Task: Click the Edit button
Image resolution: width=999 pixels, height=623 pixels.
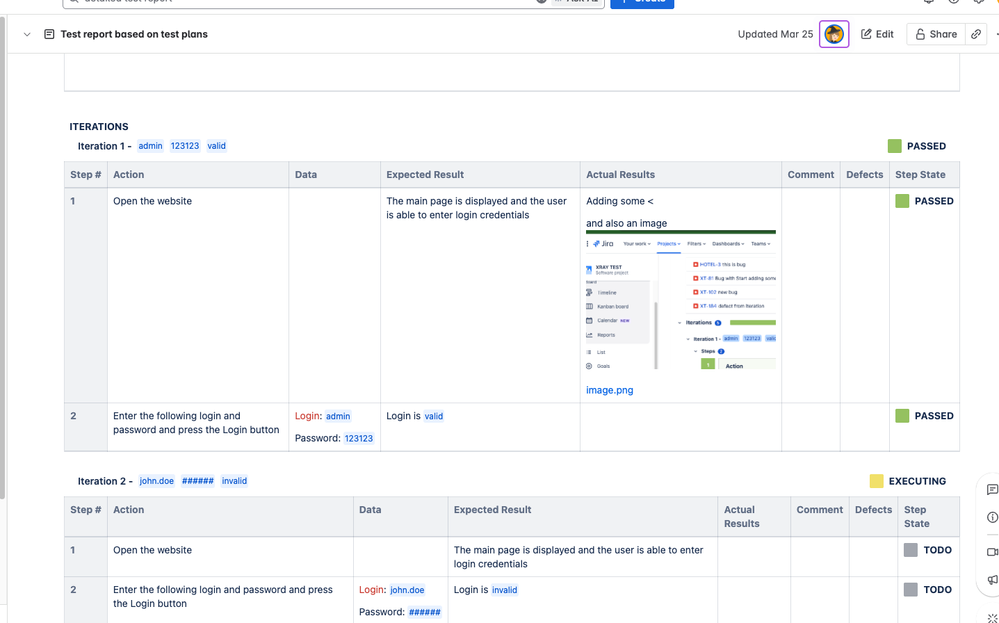Action: pyautogui.click(x=877, y=33)
